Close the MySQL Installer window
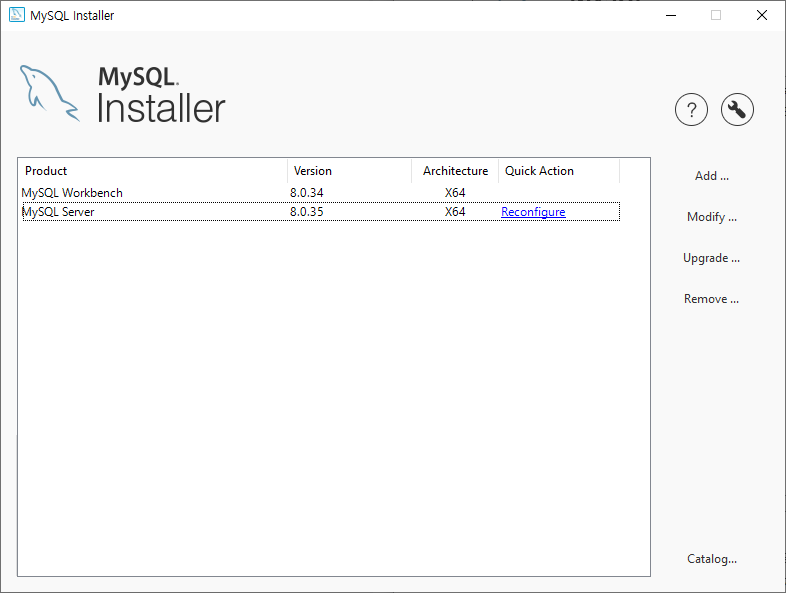Screen dimensions: 786x593 [x=761, y=15]
